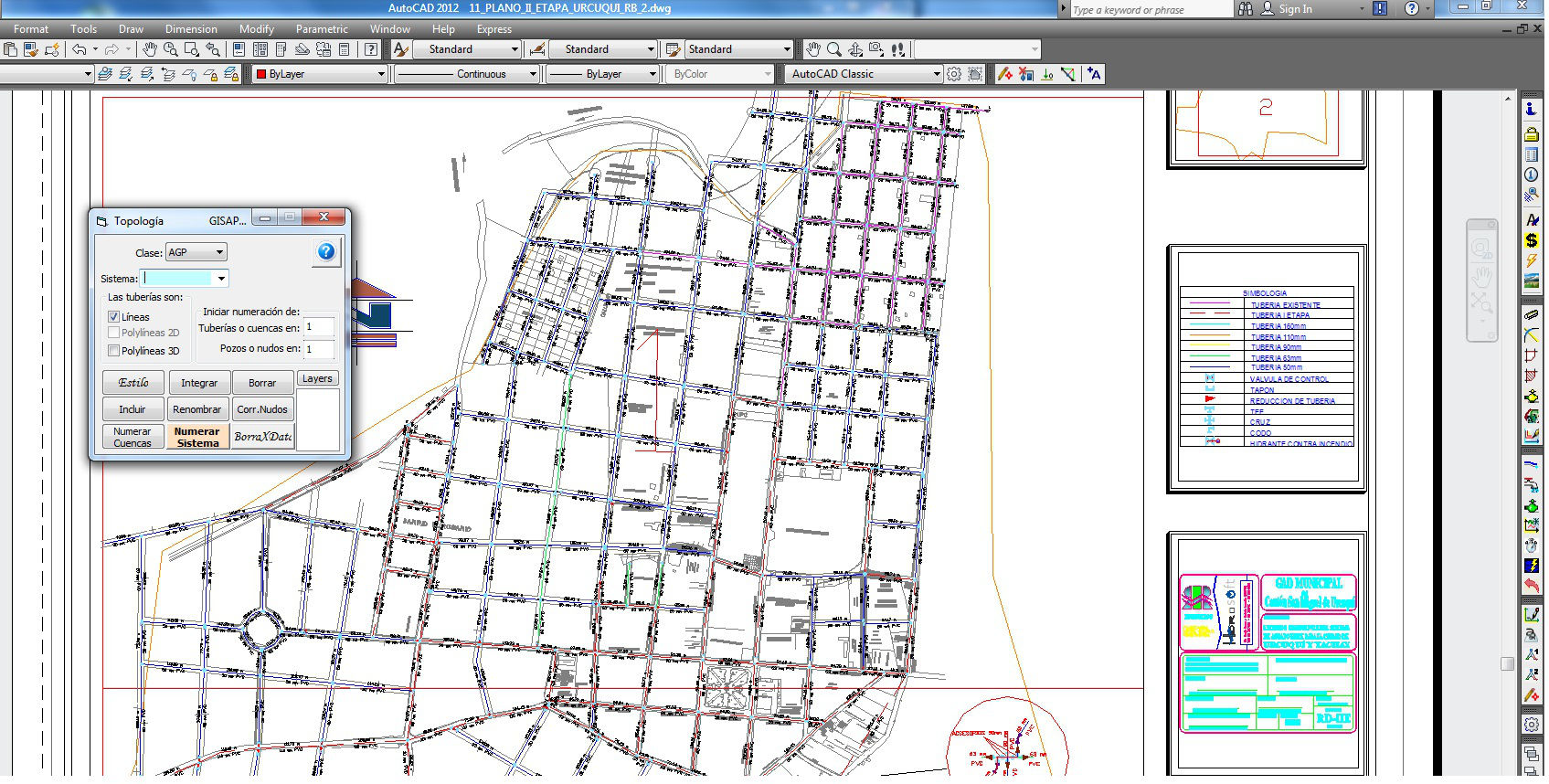The image size is (1549, 784).
Task: Open the Parametric menu
Action: point(322,29)
